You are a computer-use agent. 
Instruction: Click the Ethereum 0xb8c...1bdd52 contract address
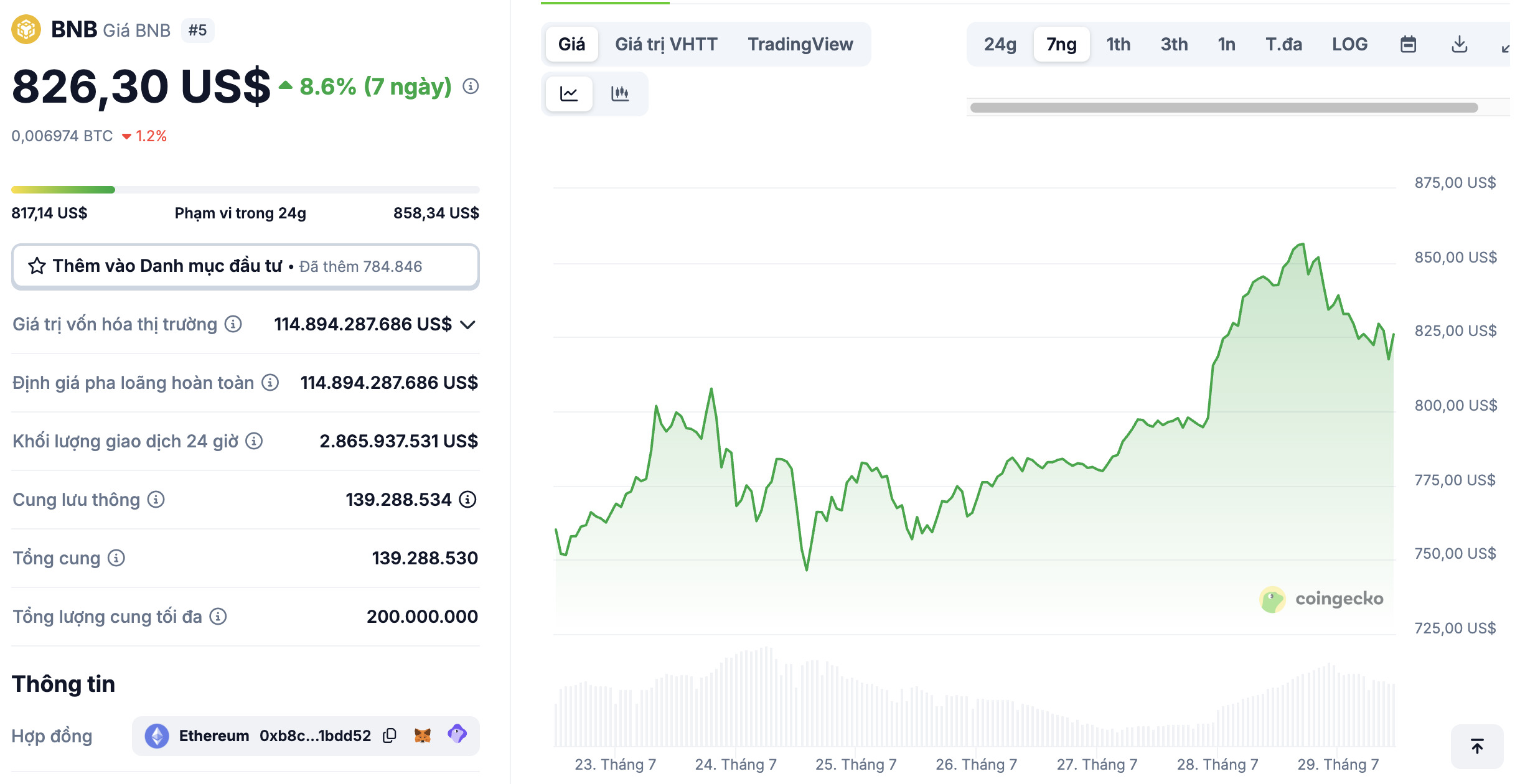pos(275,736)
